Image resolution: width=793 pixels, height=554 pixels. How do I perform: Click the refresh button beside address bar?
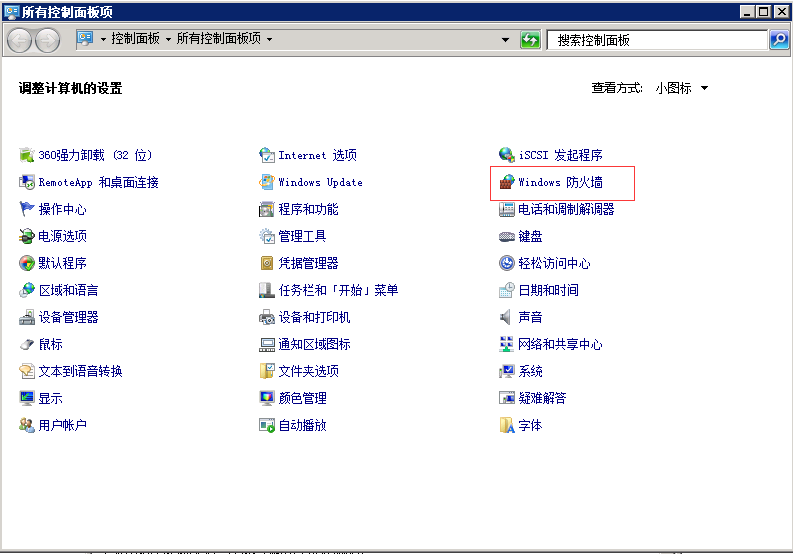point(531,40)
